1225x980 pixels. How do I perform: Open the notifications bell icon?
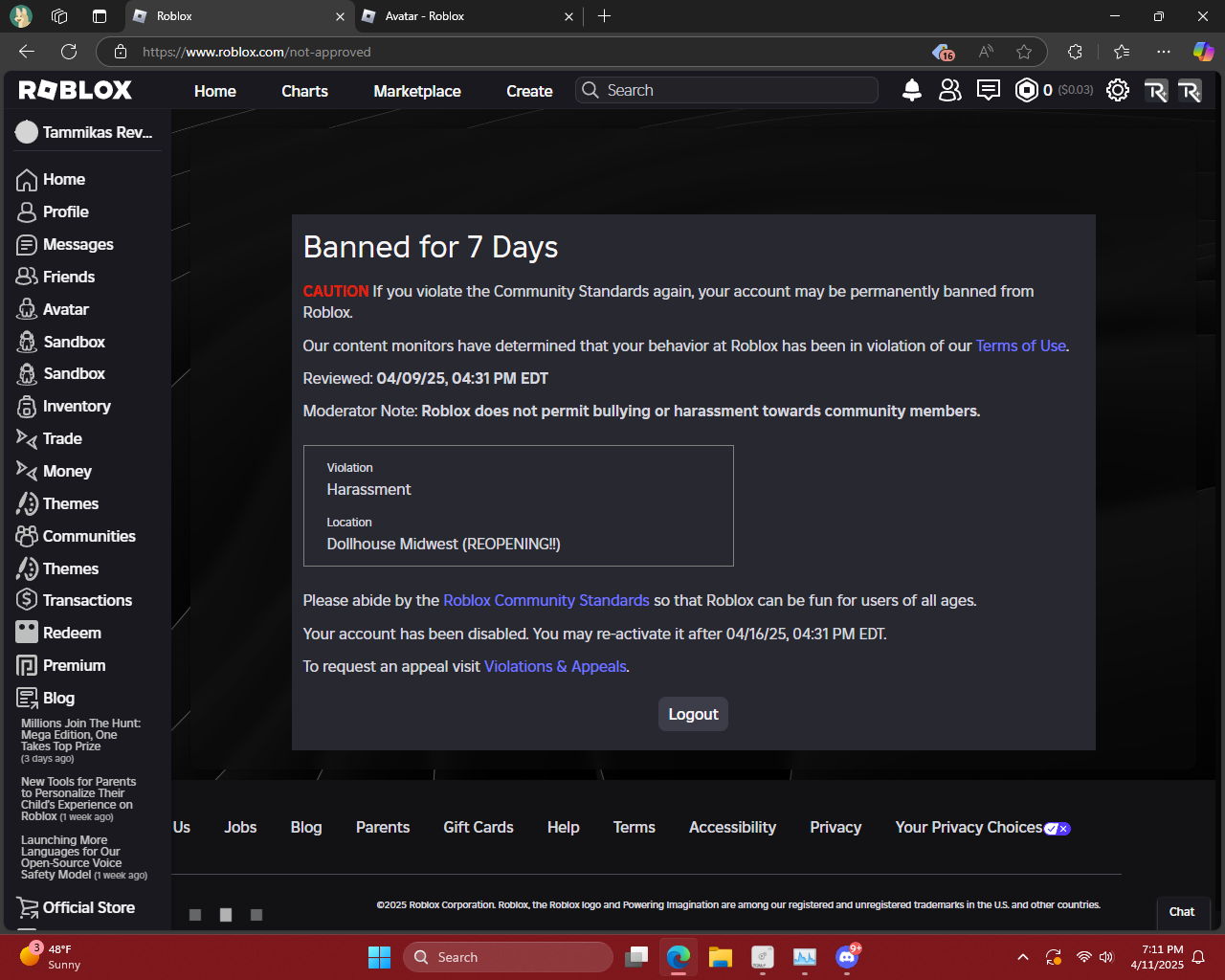click(x=912, y=90)
